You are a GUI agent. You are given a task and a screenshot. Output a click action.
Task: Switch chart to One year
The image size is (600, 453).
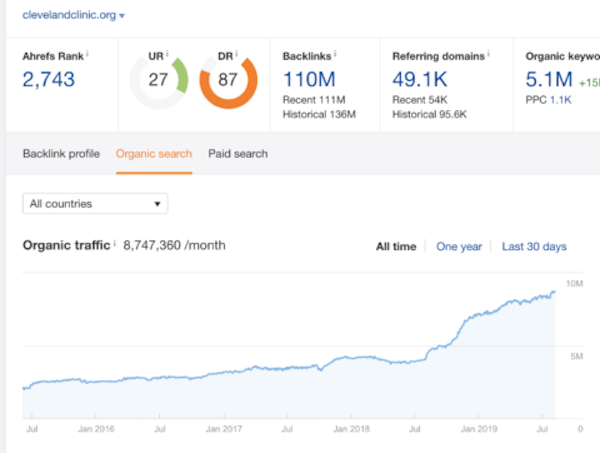(x=459, y=246)
